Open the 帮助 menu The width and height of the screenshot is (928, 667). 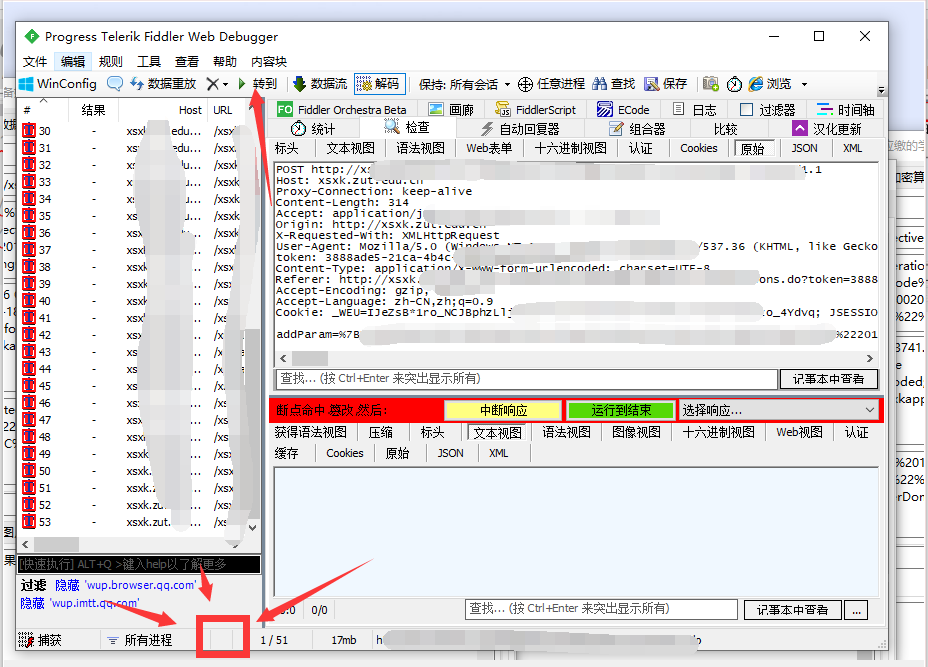click(x=225, y=62)
